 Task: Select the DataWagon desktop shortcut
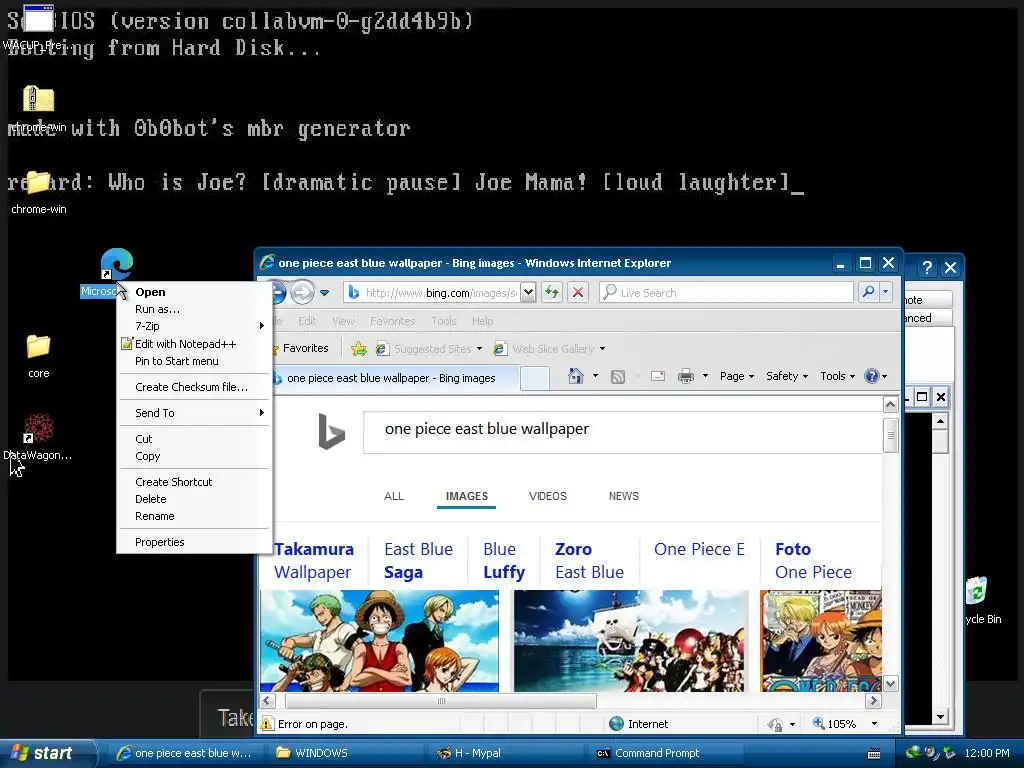pos(39,428)
